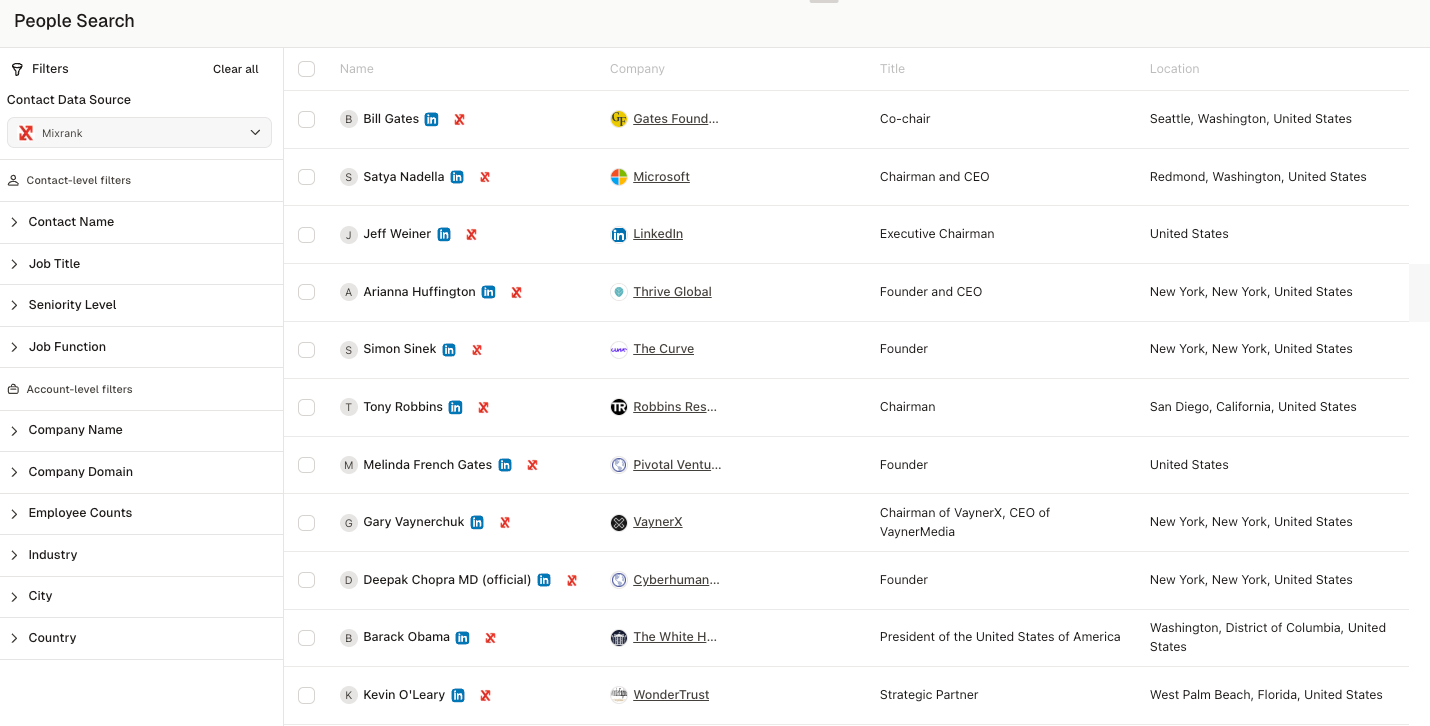This screenshot has width=1430, height=726.
Task: Check the box for Bill Gates row
Action: click(306, 119)
